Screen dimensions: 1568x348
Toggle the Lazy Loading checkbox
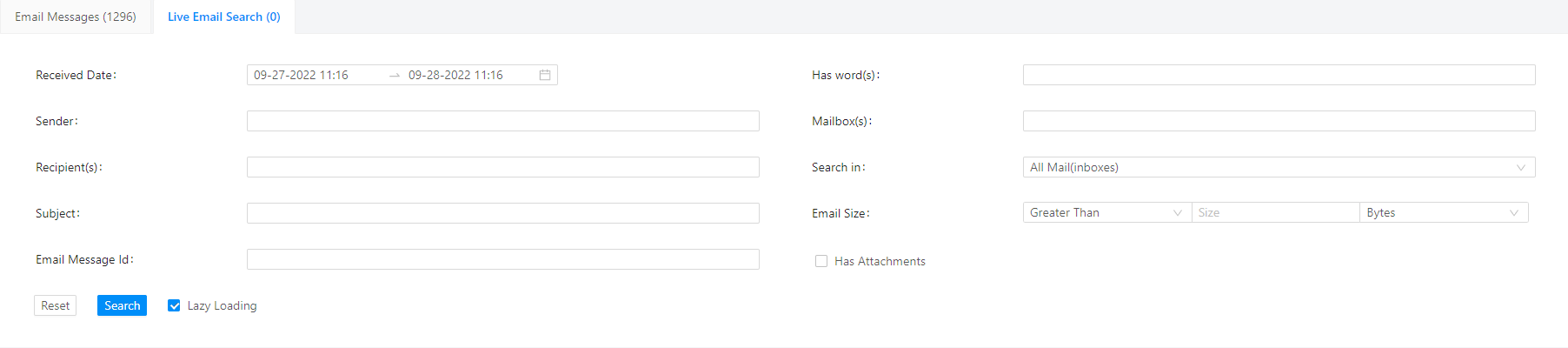174,305
